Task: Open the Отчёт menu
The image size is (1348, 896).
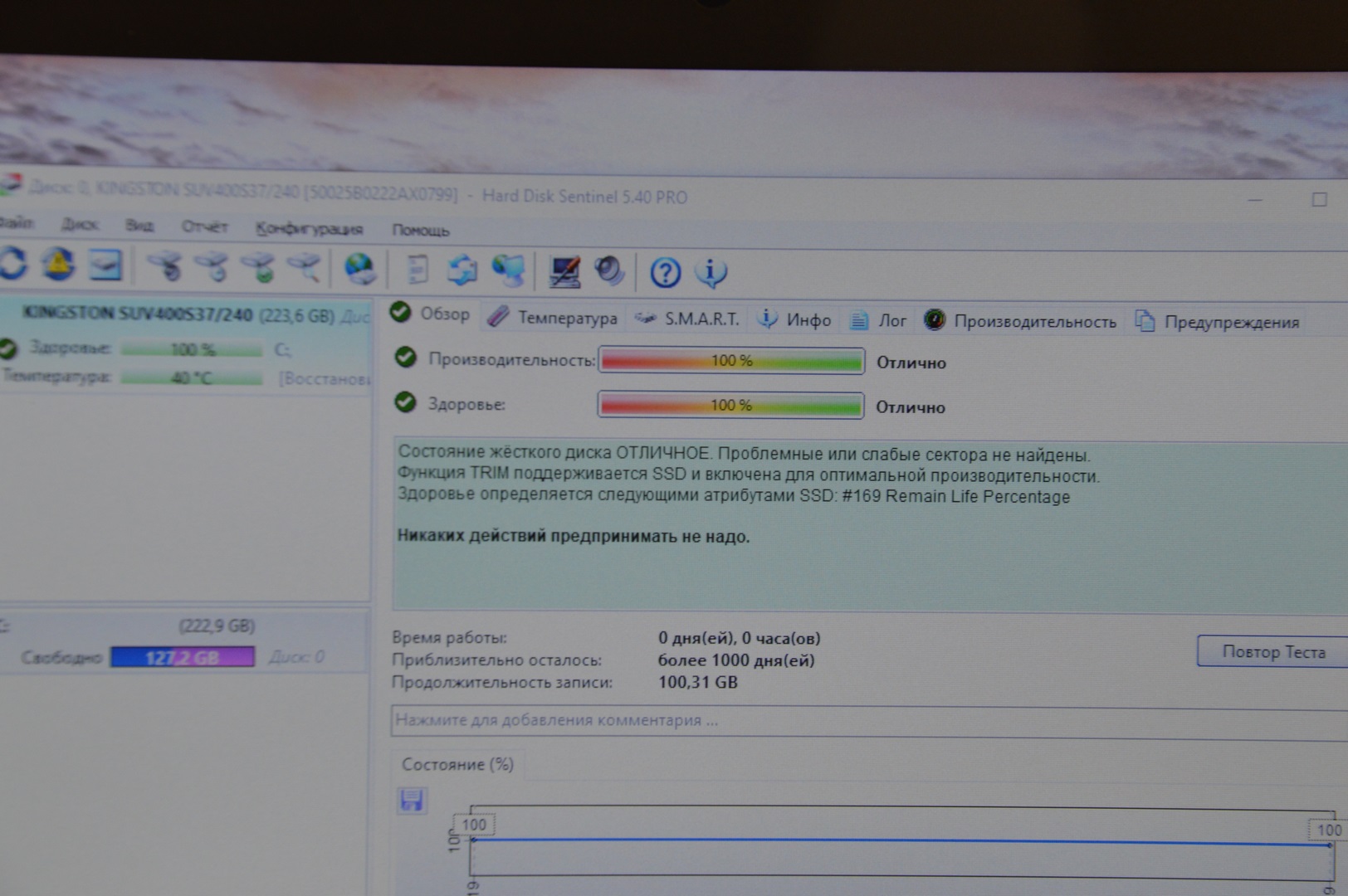Action: pos(204,226)
